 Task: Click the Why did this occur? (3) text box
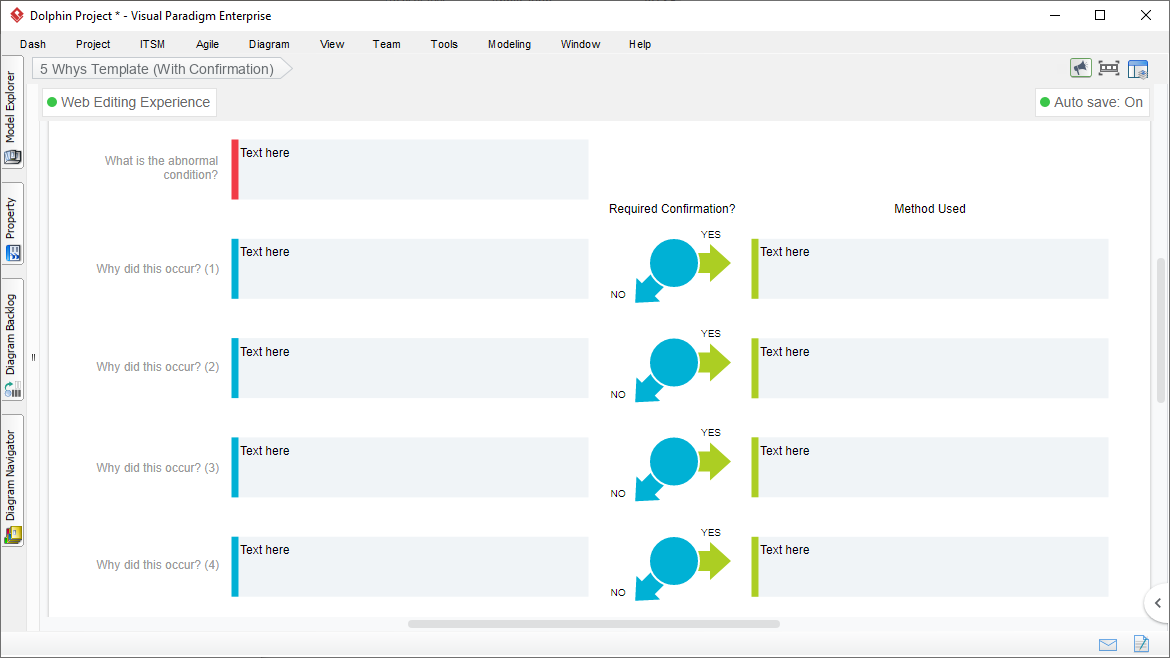(410, 467)
